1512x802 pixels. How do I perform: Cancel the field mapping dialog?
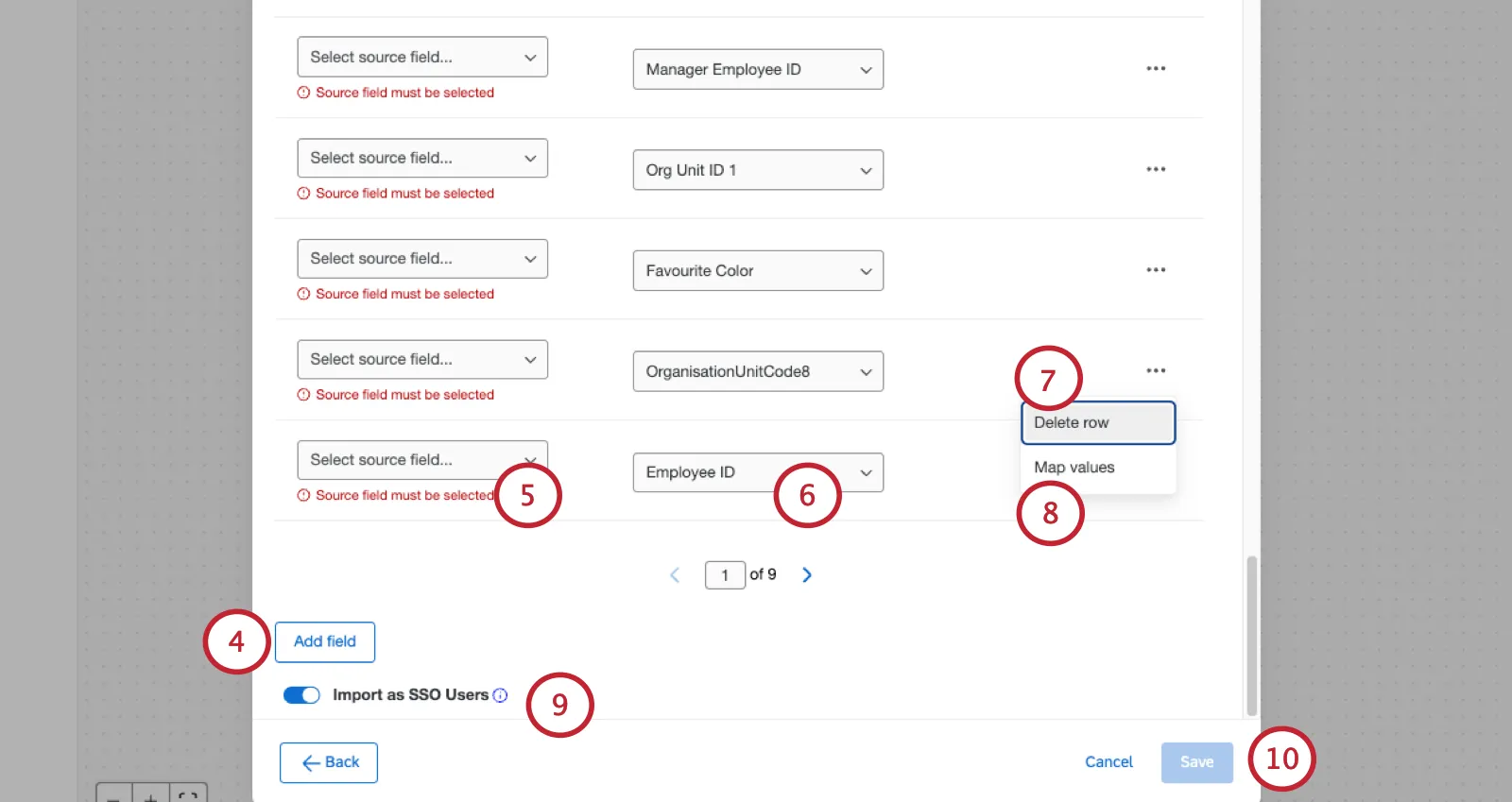(1108, 762)
